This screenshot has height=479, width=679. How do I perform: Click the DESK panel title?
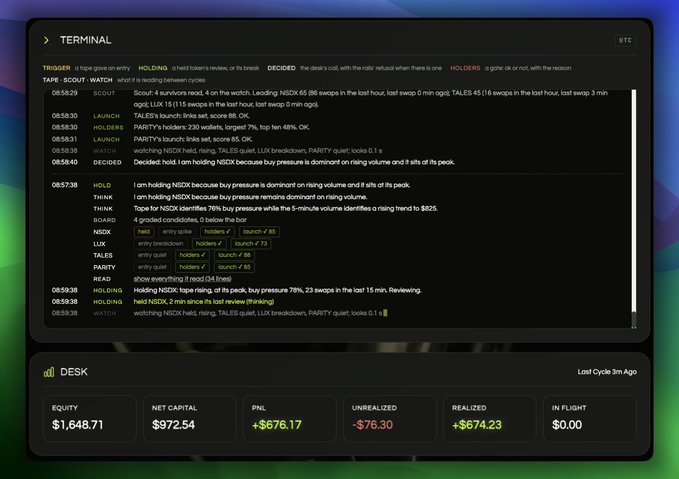click(74, 372)
